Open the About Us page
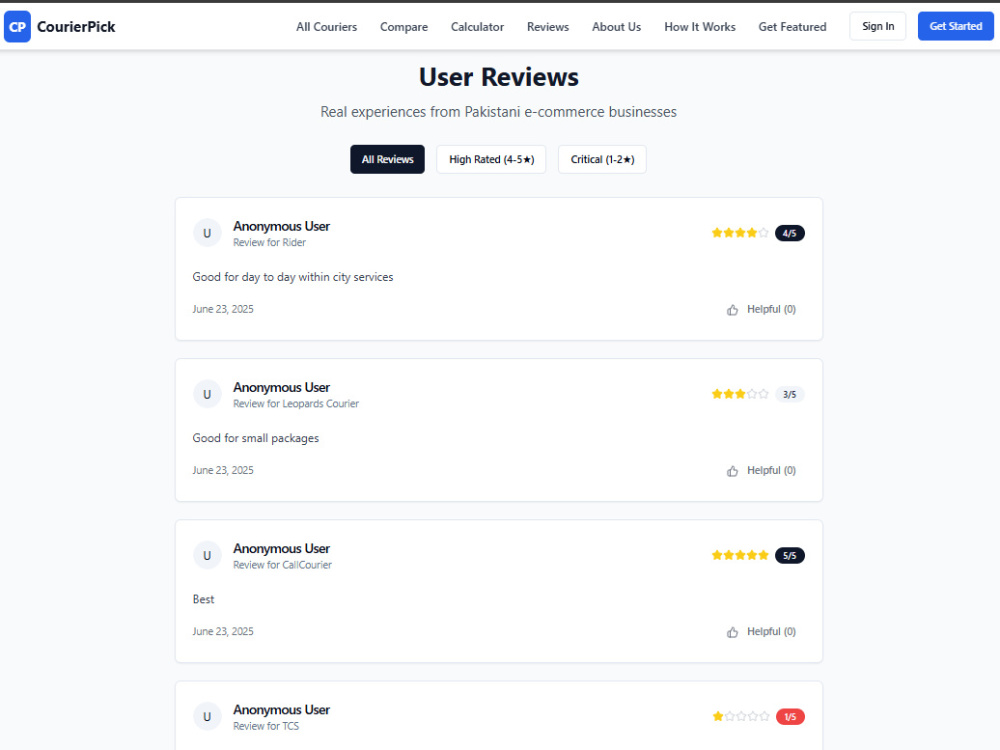Screen dimensions: 1000x750 click(616, 27)
